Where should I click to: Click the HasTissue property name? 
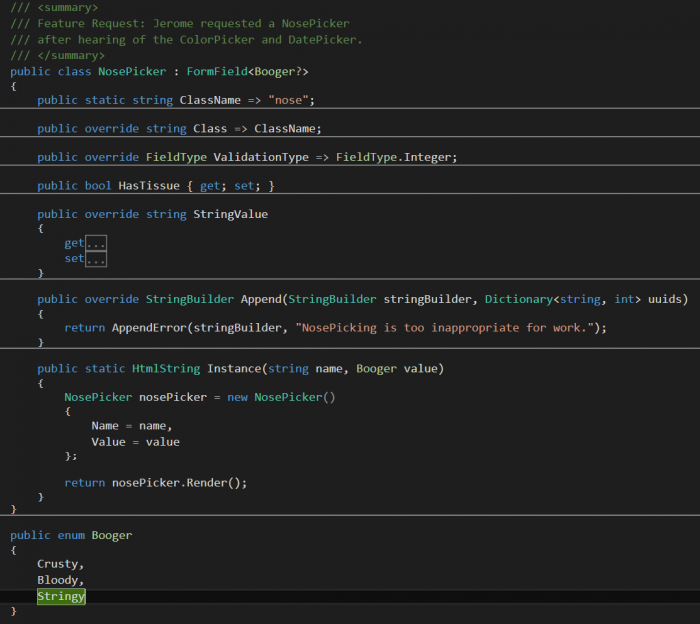click(x=149, y=186)
